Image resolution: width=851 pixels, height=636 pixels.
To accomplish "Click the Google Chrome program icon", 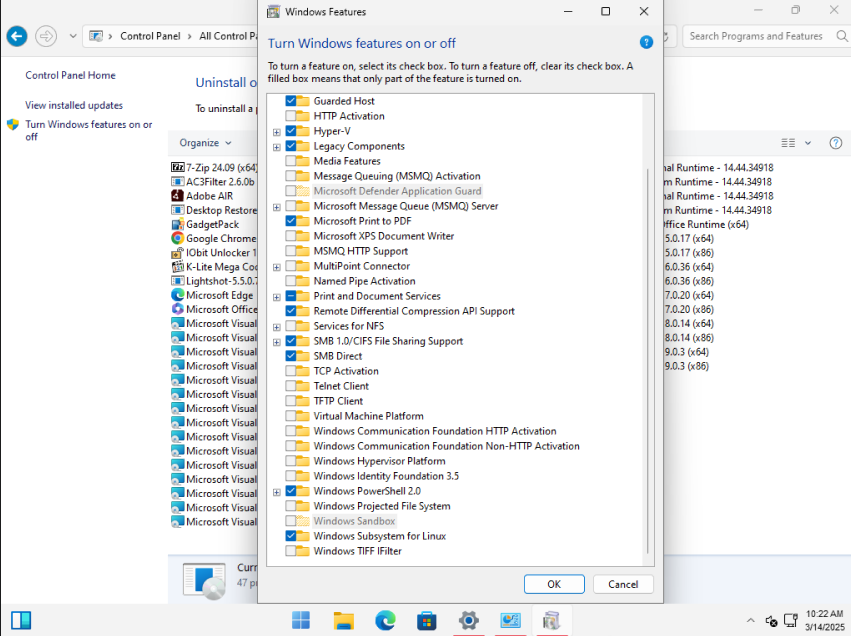I will pyautogui.click(x=177, y=238).
